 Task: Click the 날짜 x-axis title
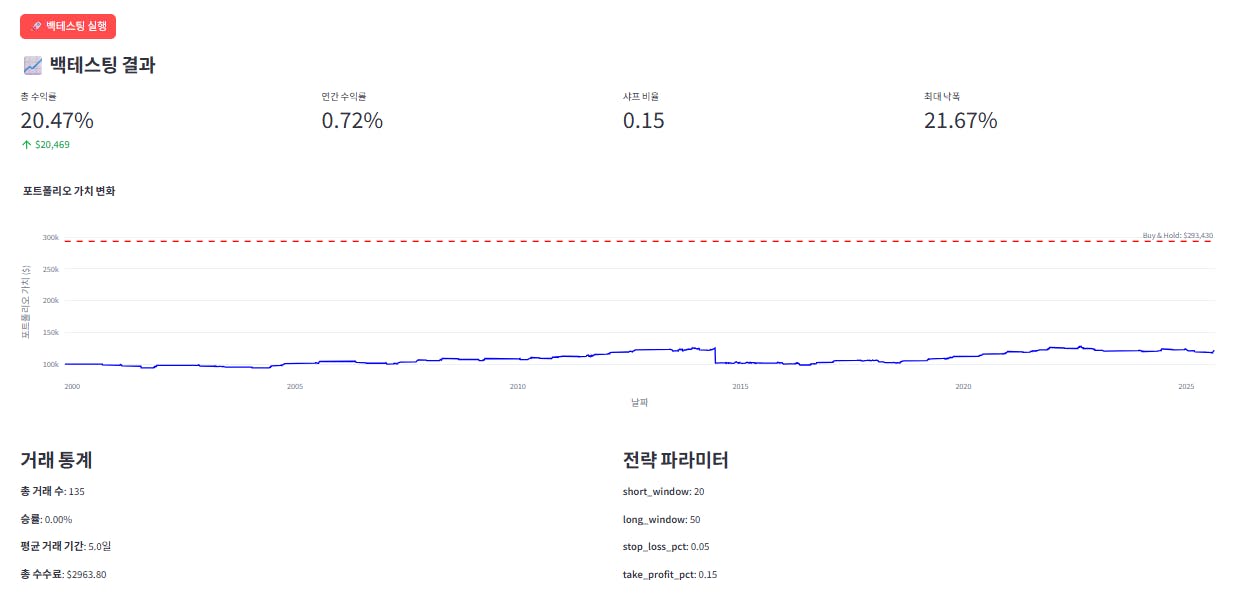click(x=640, y=402)
